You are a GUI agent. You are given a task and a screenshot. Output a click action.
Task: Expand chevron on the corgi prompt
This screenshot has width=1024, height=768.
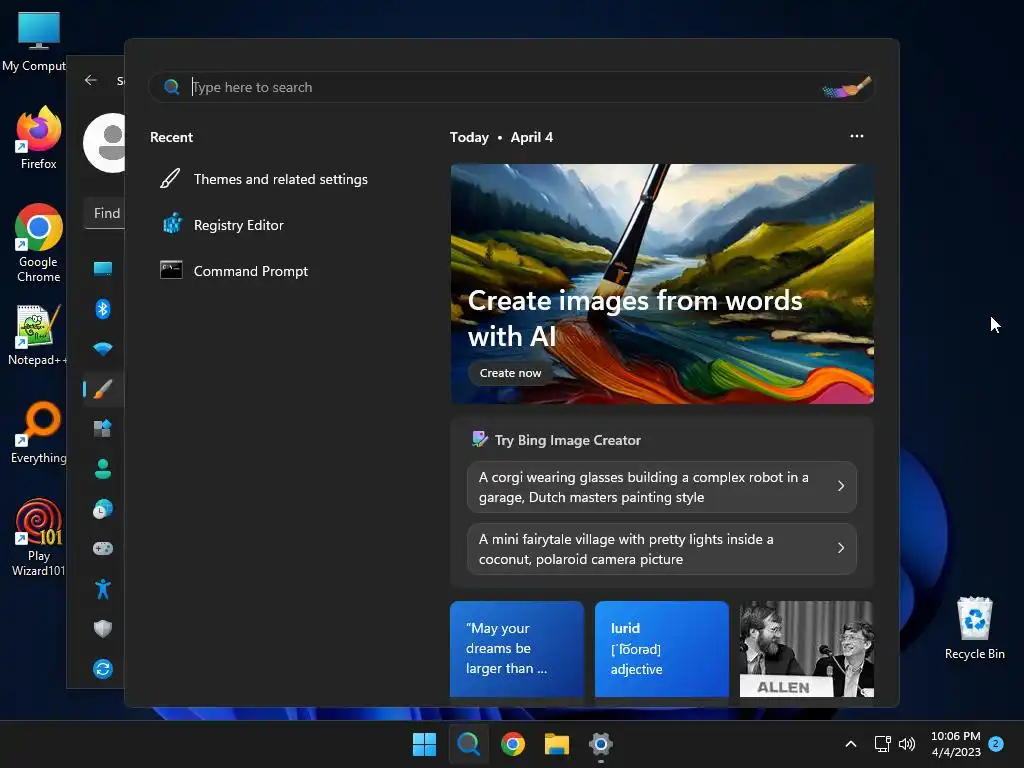tap(840, 486)
